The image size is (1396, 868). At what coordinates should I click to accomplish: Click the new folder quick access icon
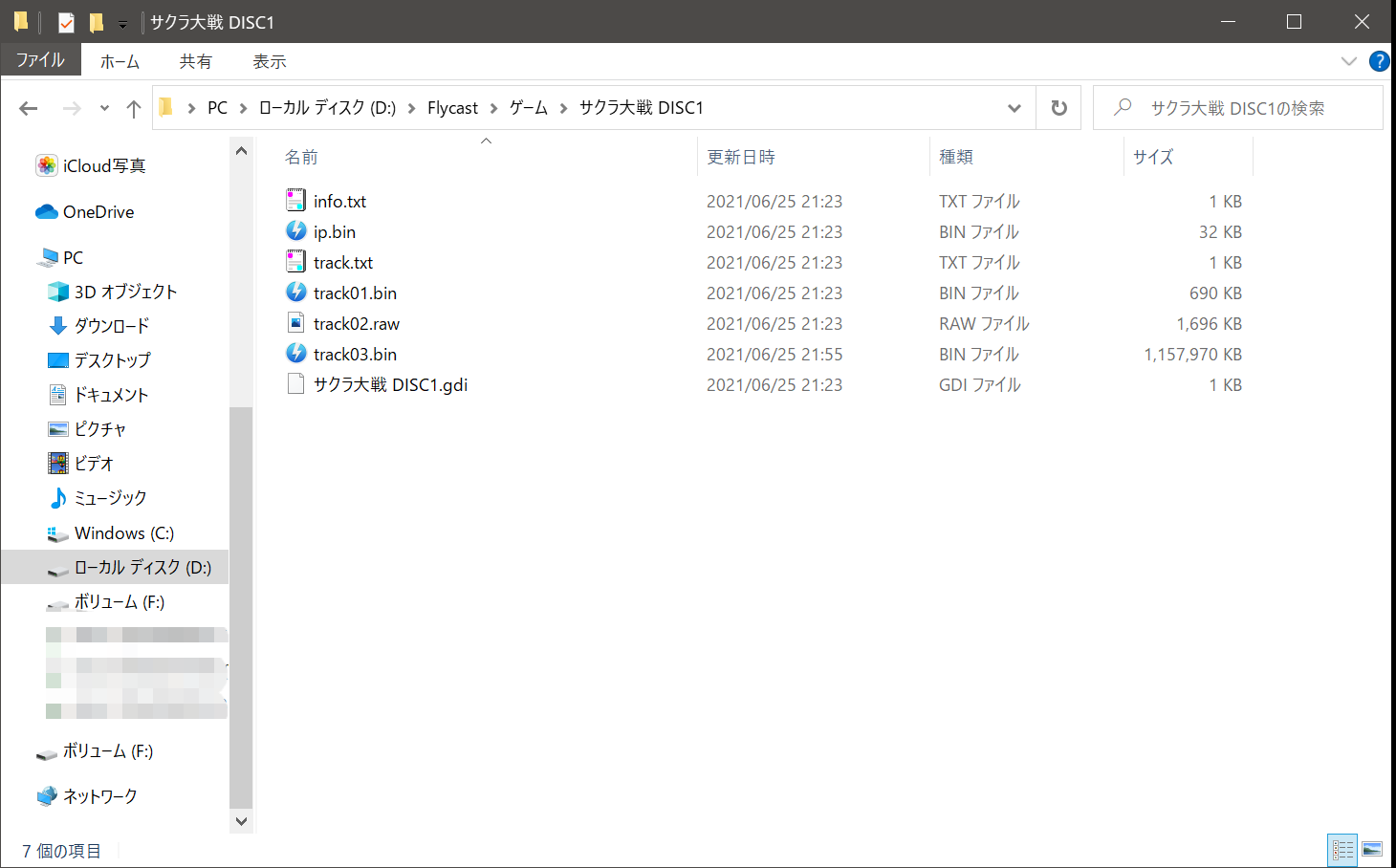point(97,22)
